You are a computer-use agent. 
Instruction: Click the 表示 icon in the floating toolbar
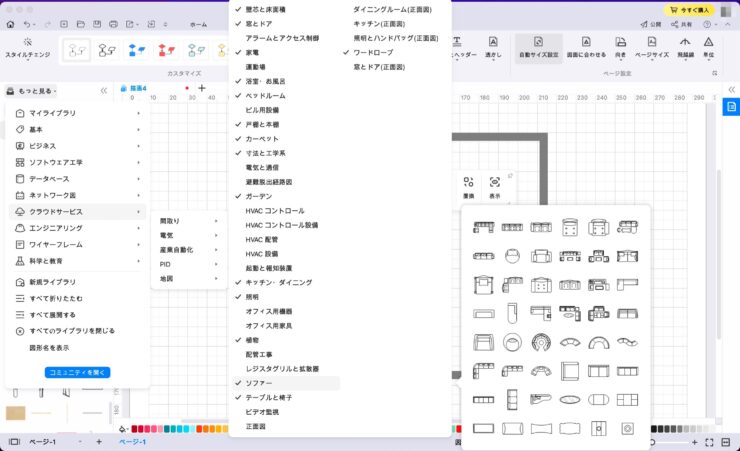coord(494,182)
